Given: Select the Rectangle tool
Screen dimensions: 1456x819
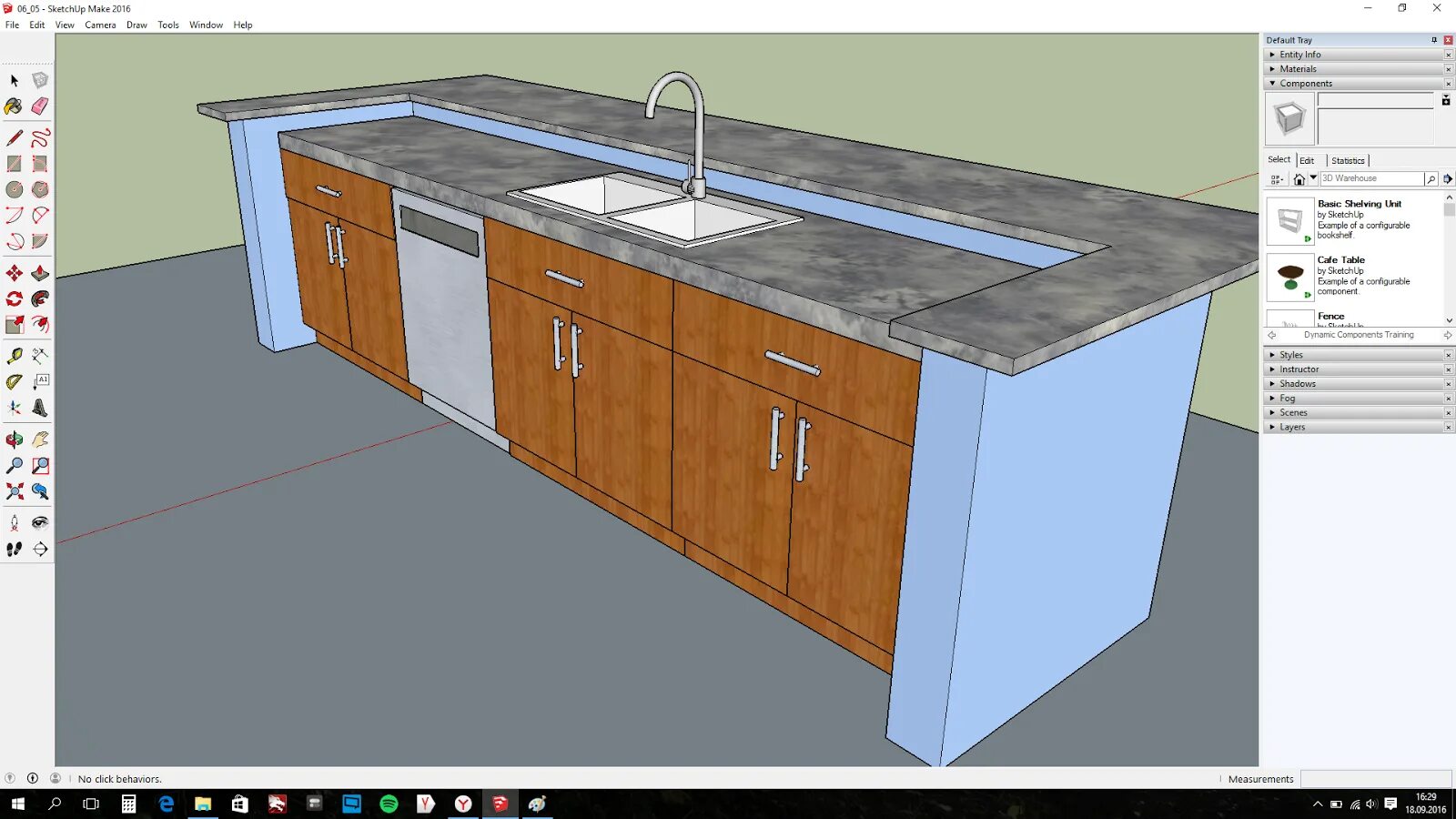Looking at the screenshot, I should click(x=15, y=164).
